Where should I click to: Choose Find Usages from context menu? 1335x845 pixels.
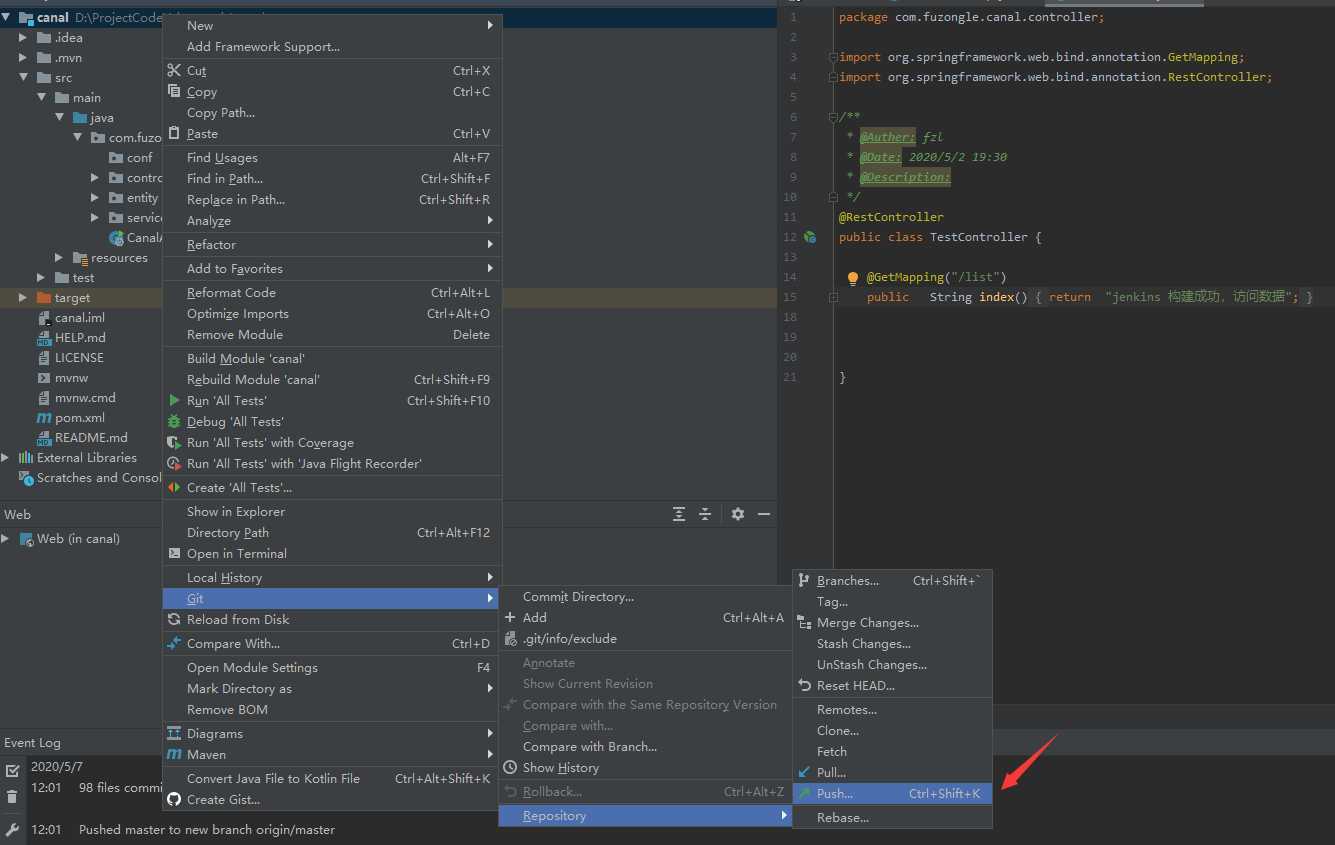(332, 157)
